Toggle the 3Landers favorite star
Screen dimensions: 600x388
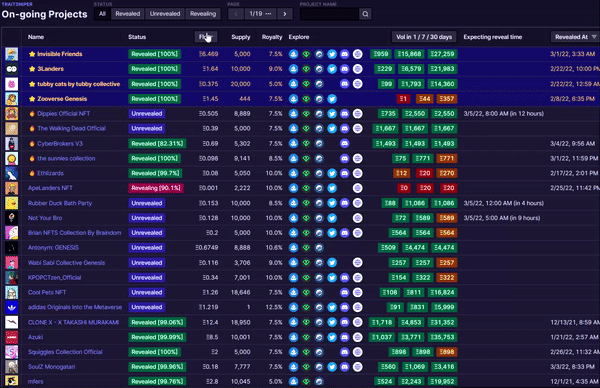click(32, 69)
